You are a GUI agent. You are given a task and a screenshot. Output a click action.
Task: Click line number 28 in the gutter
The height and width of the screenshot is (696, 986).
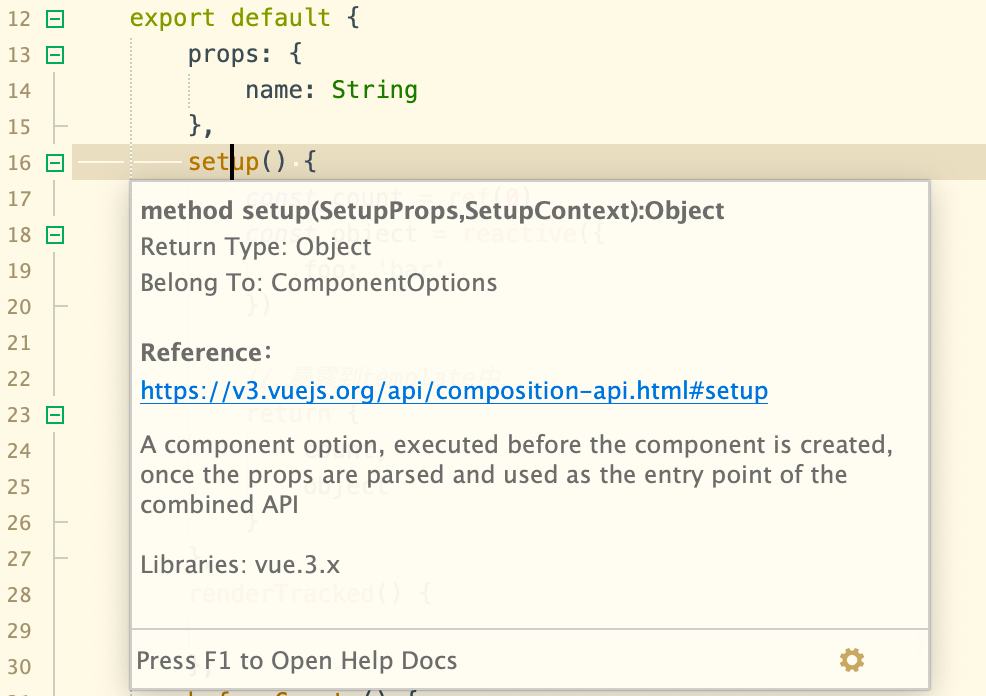click(19, 595)
